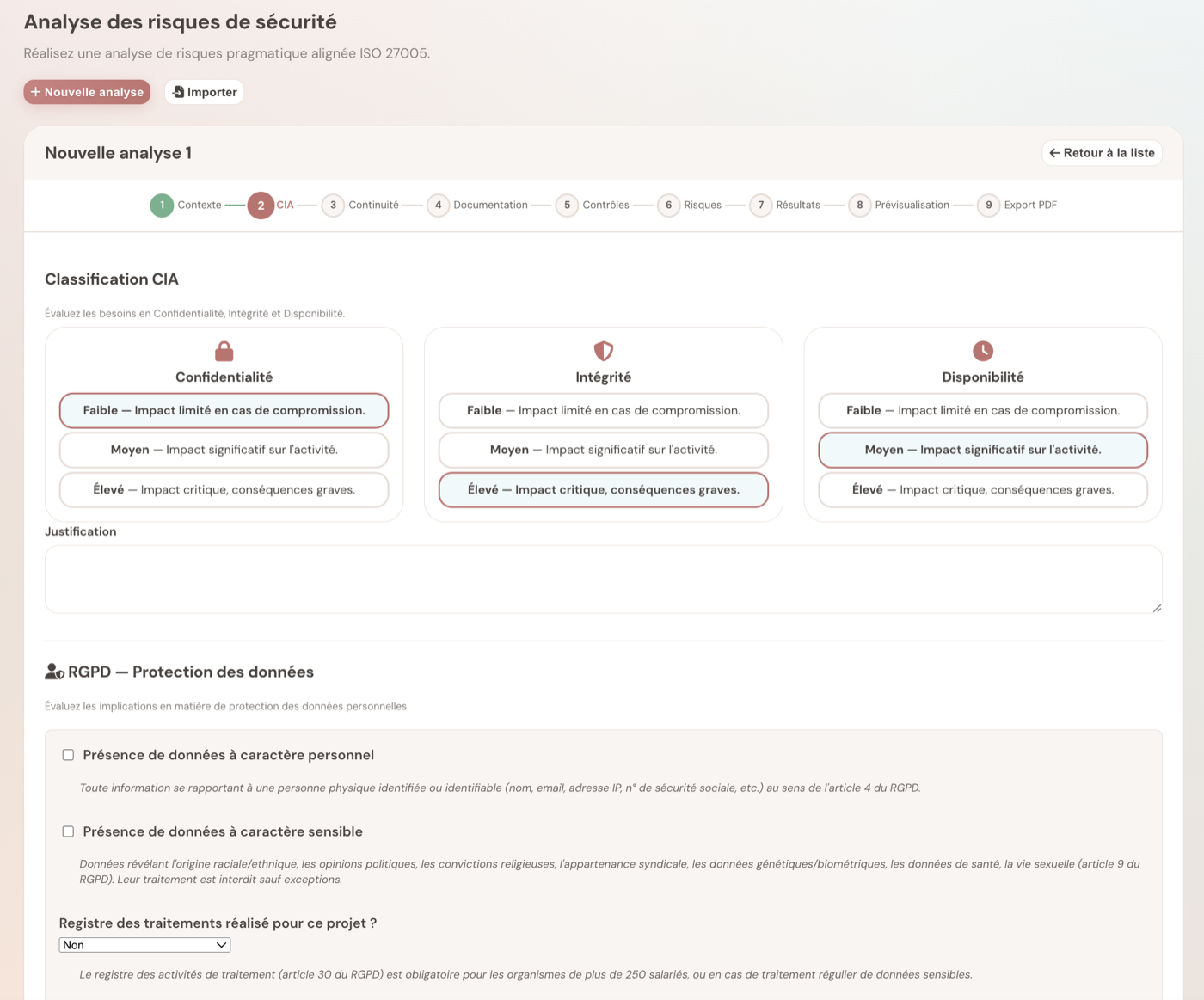Click the step 5 Contrôles circle
The width and height of the screenshot is (1204, 1000).
pyautogui.click(x=567, y=205)
